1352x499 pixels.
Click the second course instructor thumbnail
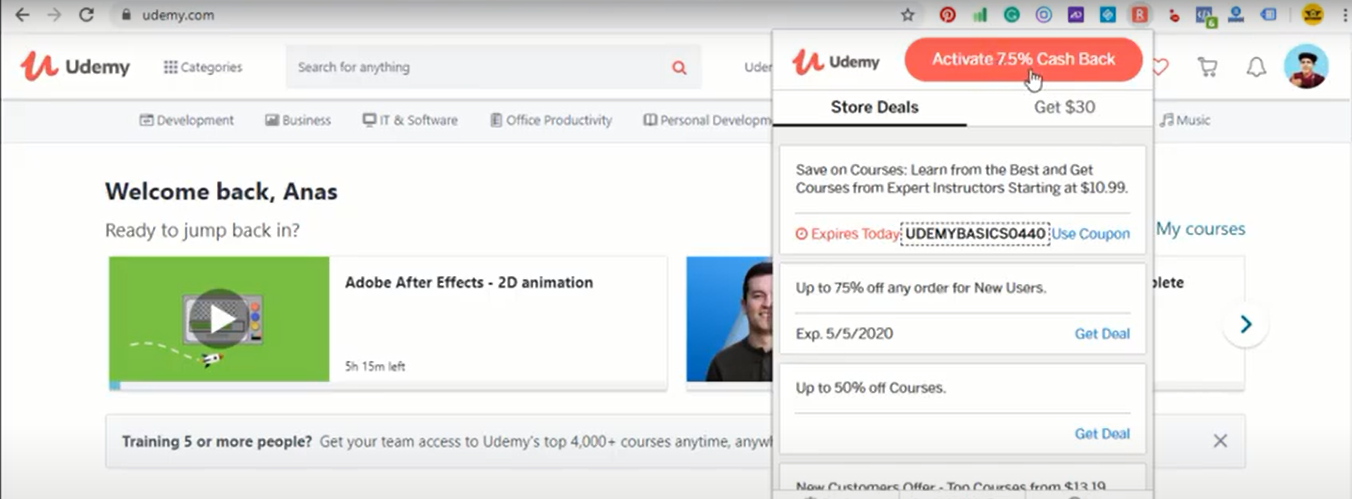tap(729, 319)
